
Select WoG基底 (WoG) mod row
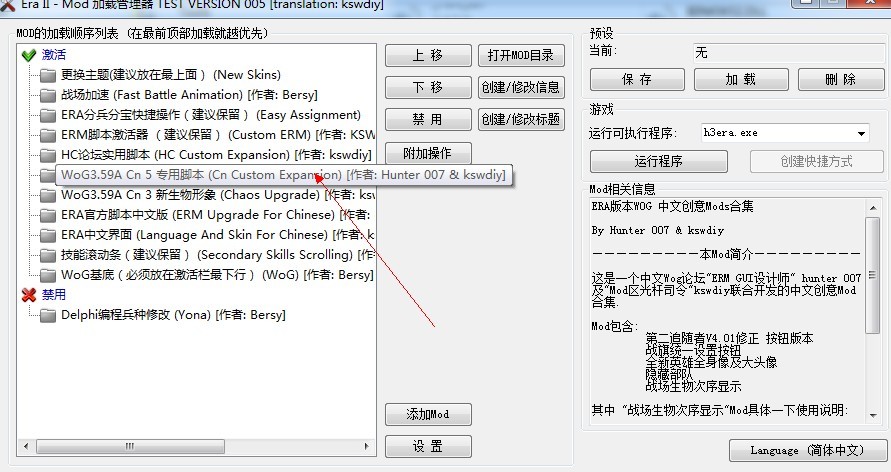(217, 275)
